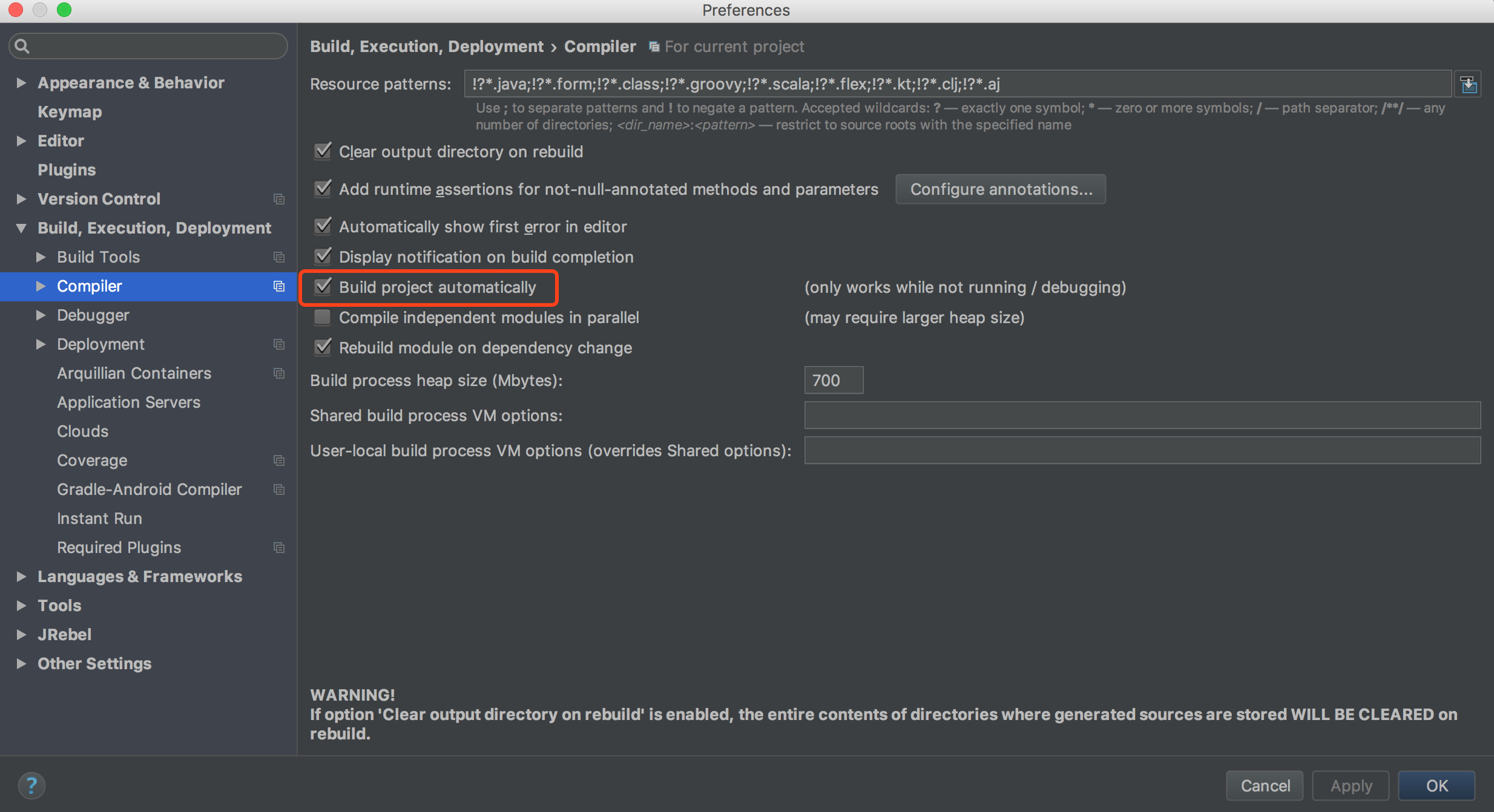Toggle Clear output directory on rebuild
The height and width of the screenshot is (812, 1494).
pyautogui.click(x=323, y=151)
